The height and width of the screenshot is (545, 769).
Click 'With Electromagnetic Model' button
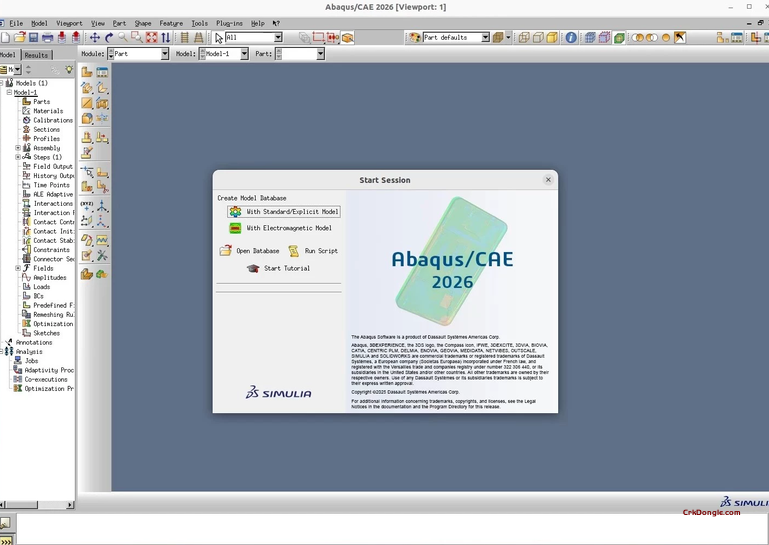(281, 228)
